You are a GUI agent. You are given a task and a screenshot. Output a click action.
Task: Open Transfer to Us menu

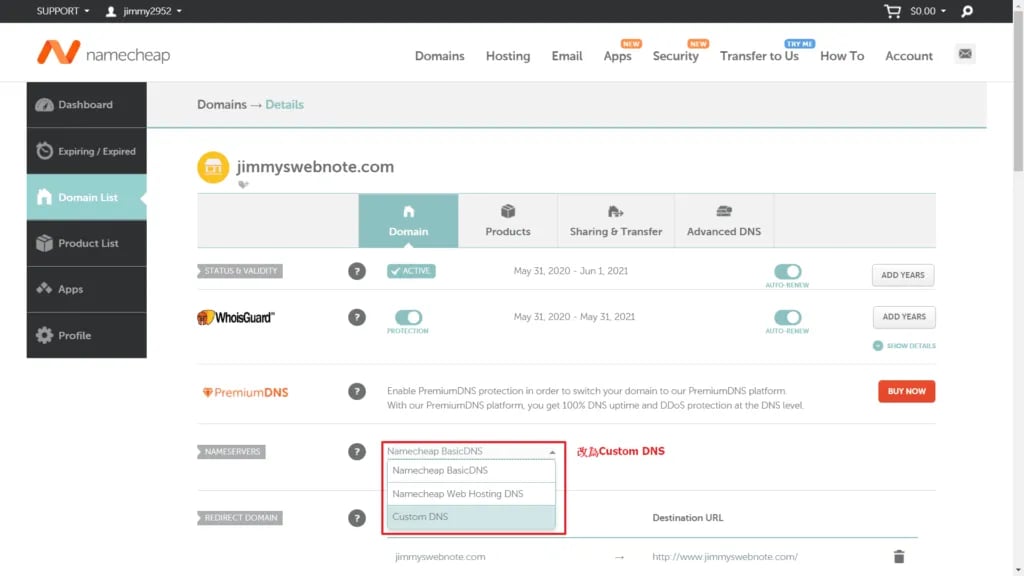(759, 56)
